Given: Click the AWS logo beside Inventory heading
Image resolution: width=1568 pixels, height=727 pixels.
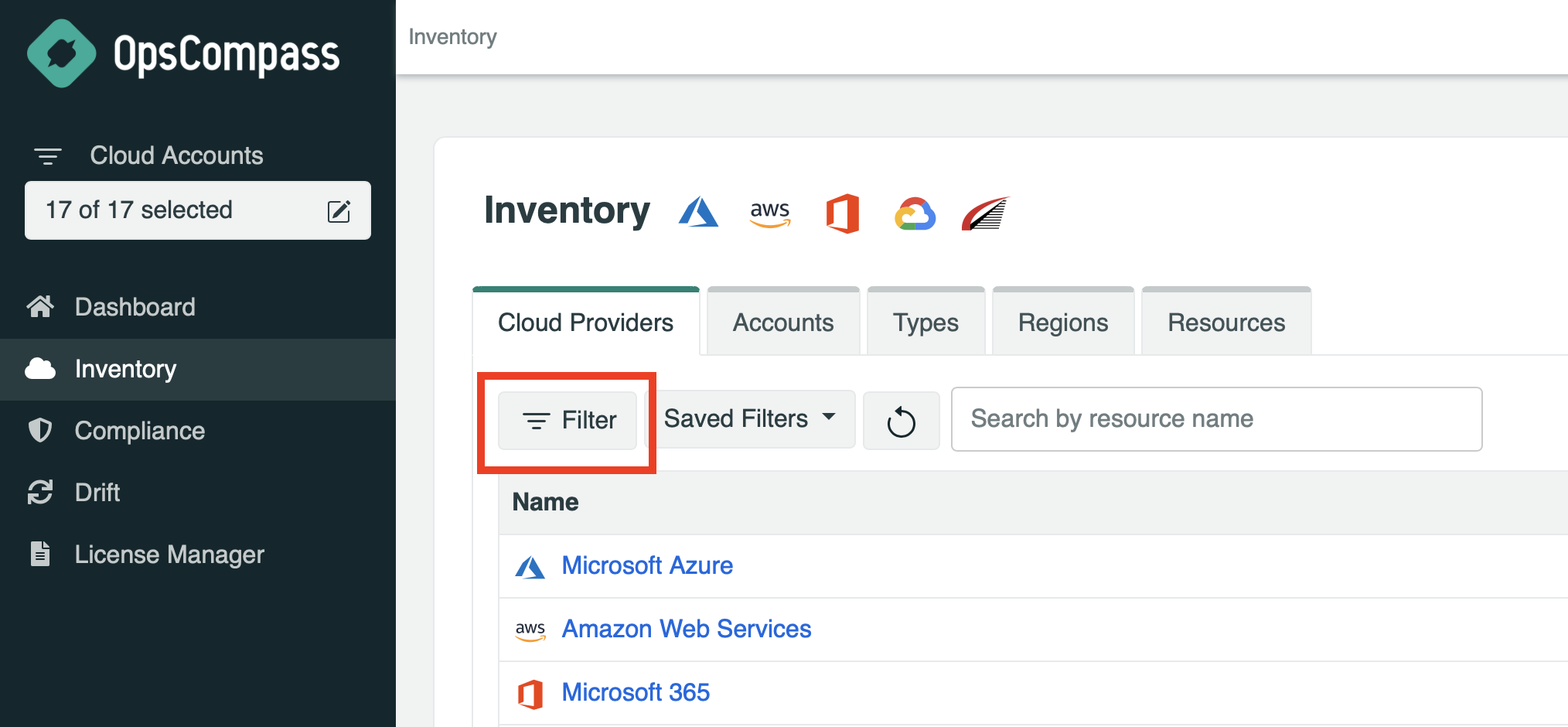Looking at the screenshot, I should tap(770, 213).
